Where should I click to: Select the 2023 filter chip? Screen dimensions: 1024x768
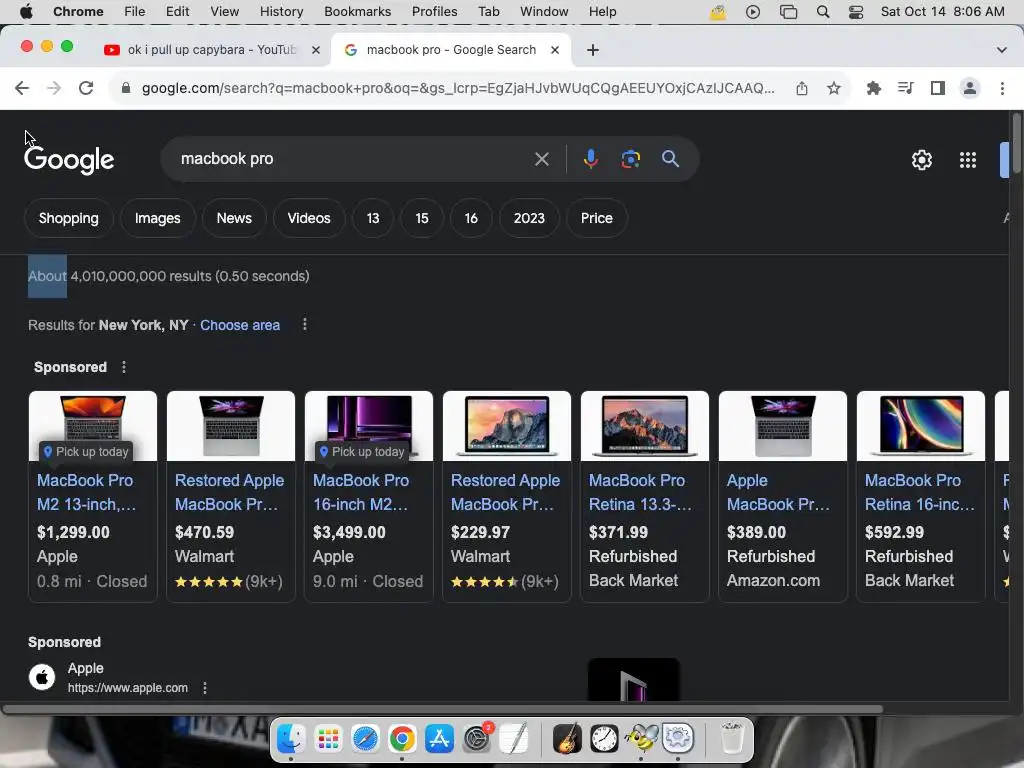point(529,218)
